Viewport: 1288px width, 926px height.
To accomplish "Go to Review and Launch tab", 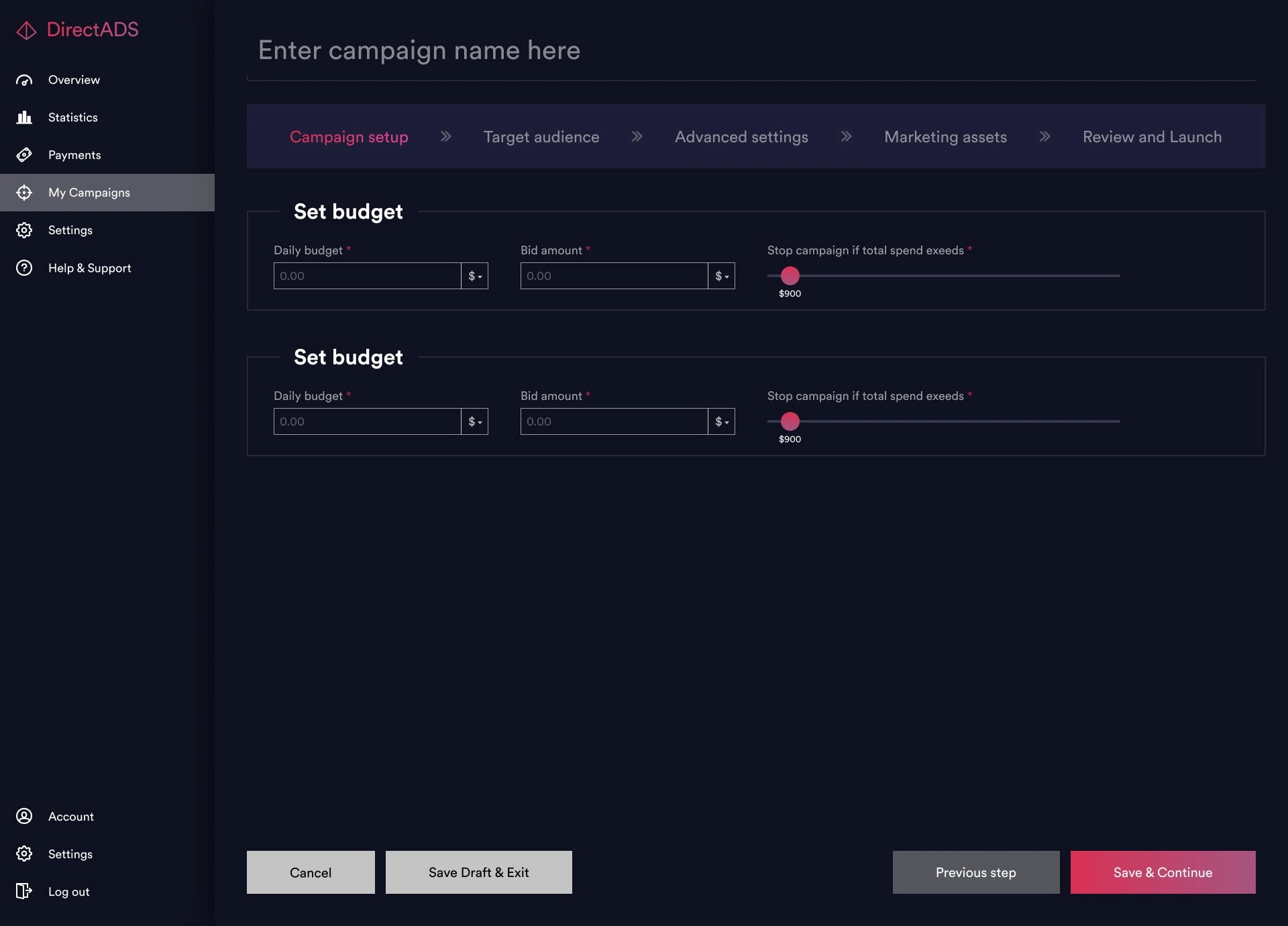I will [x=1152, y=137].
